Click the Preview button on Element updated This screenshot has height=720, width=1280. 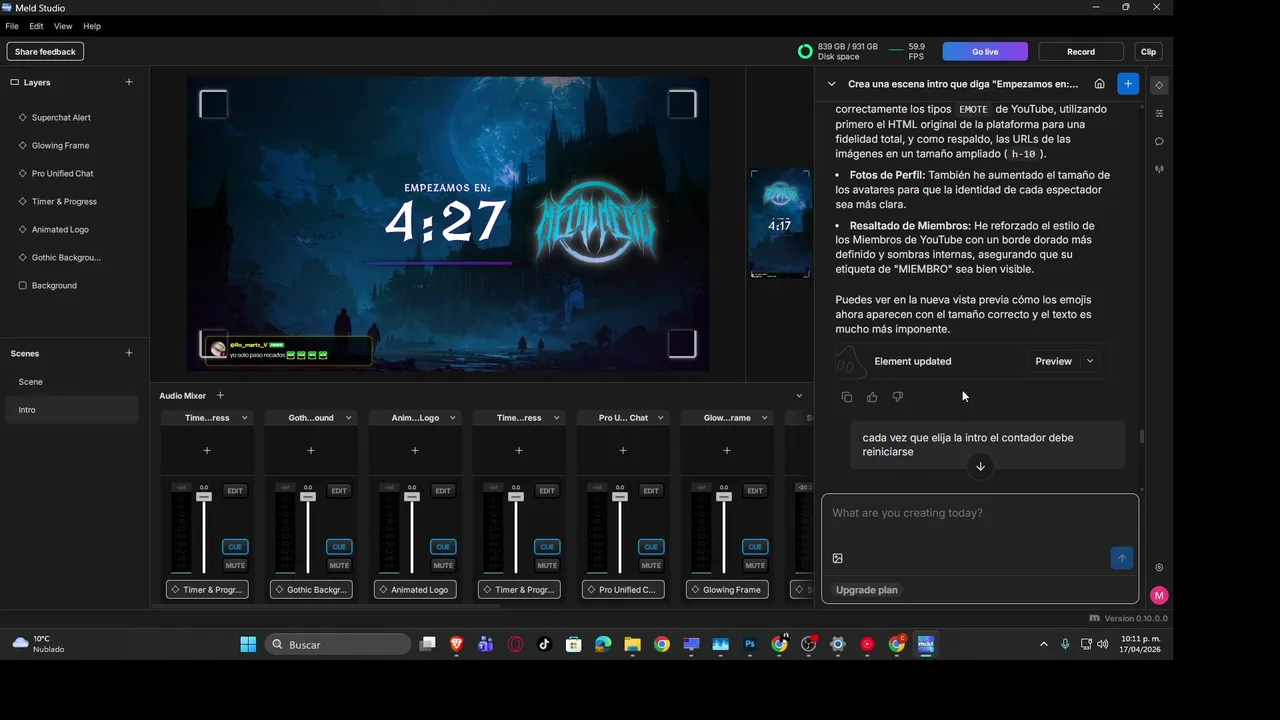point(1053,361)
